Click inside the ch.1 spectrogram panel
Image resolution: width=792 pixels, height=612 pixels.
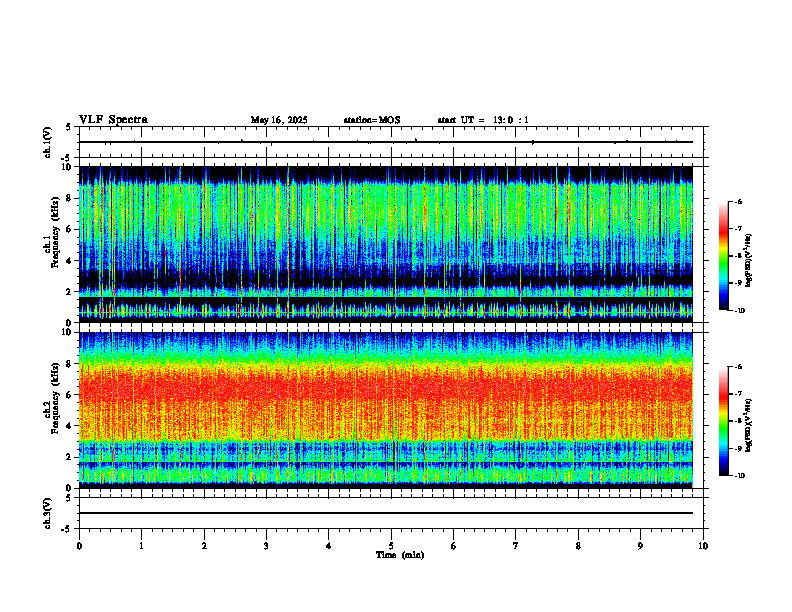click(x=386, y=244)
